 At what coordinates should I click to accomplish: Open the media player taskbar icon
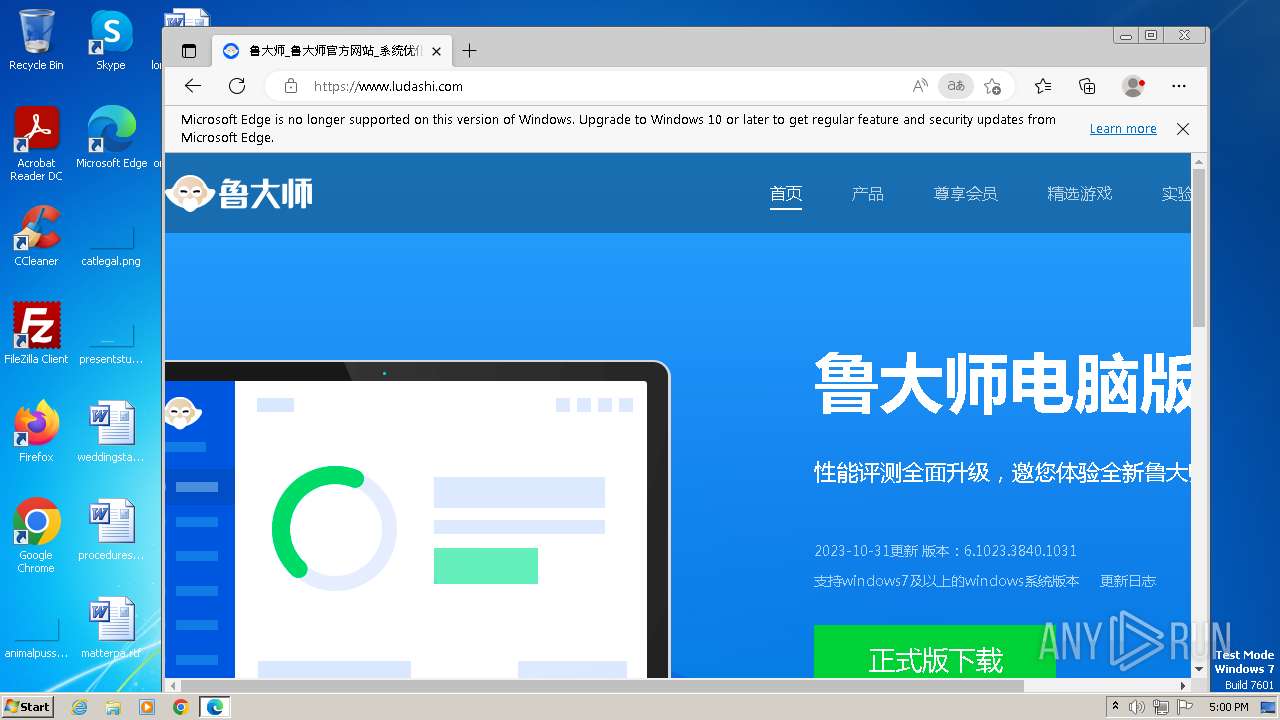coord(147,707)
